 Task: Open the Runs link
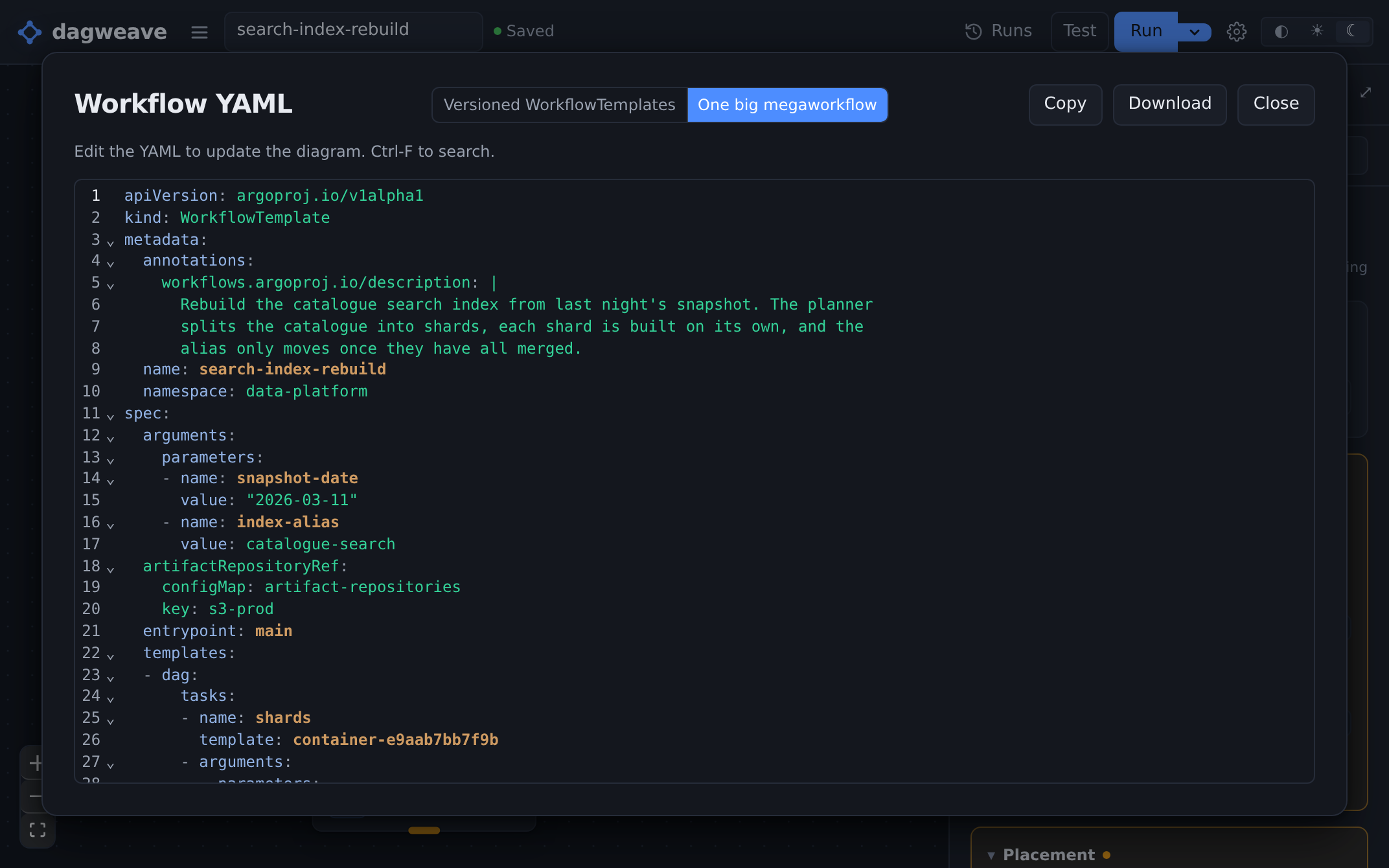[x=998, y=31]
